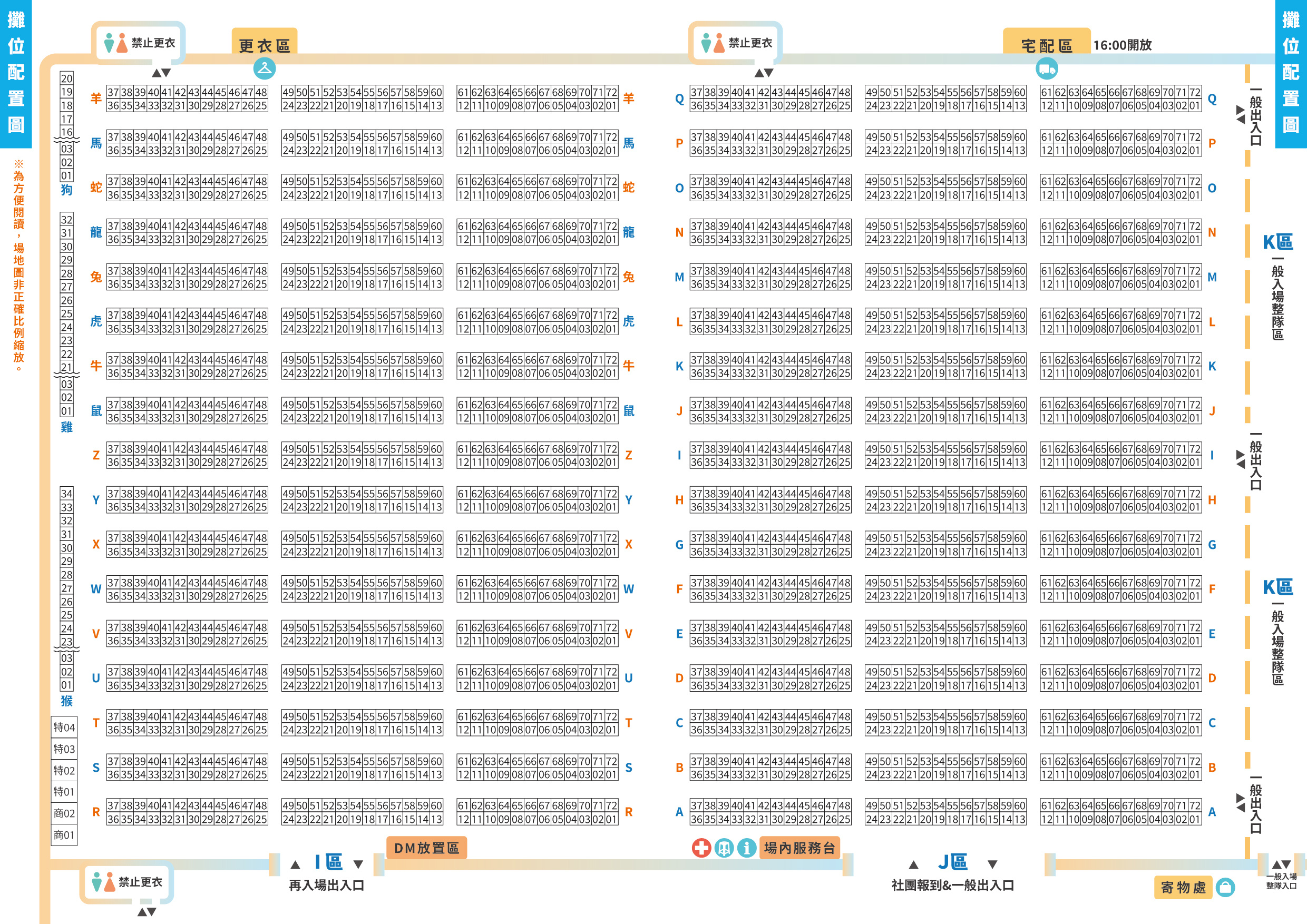
Task: Click the bottom-left 禁止更衣 no-changing icon
Action: (103, 882)
